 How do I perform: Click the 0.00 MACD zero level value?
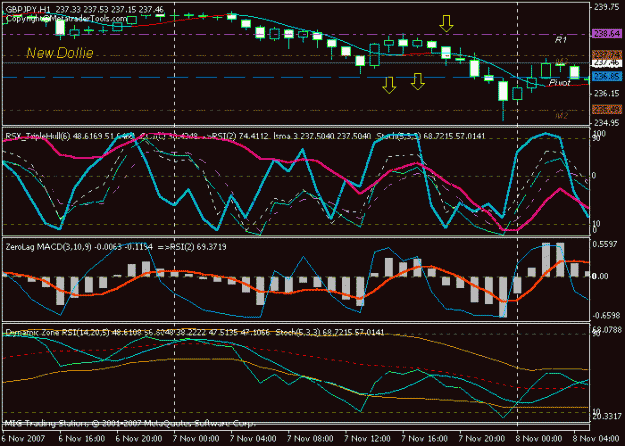pos(600,276)
